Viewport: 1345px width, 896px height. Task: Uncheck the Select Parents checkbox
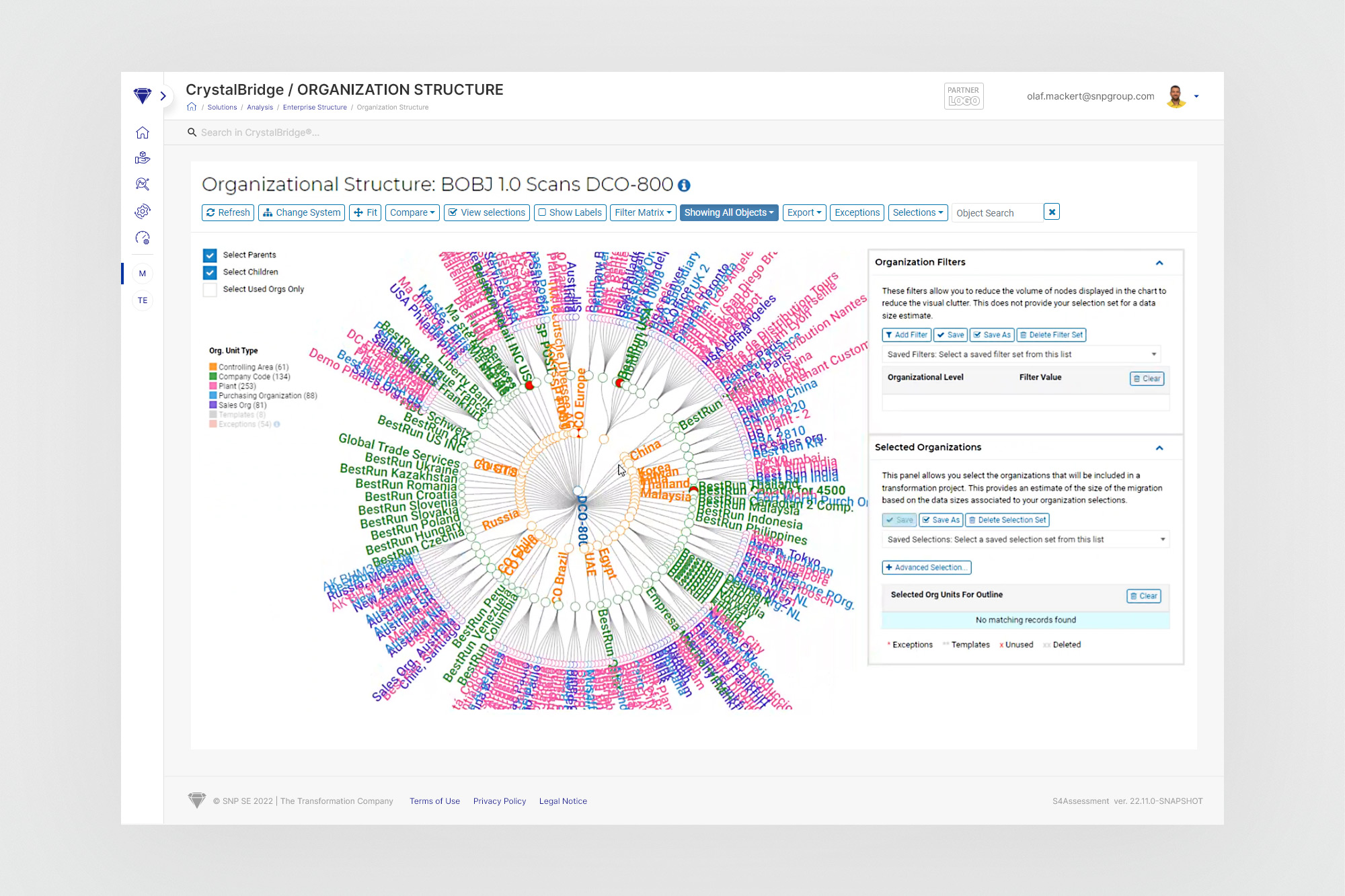coord(210,255)
